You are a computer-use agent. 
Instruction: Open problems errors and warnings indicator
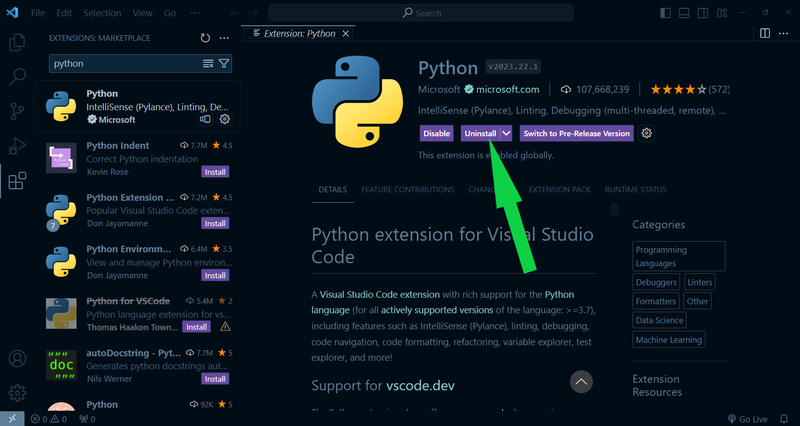[48, 419]
